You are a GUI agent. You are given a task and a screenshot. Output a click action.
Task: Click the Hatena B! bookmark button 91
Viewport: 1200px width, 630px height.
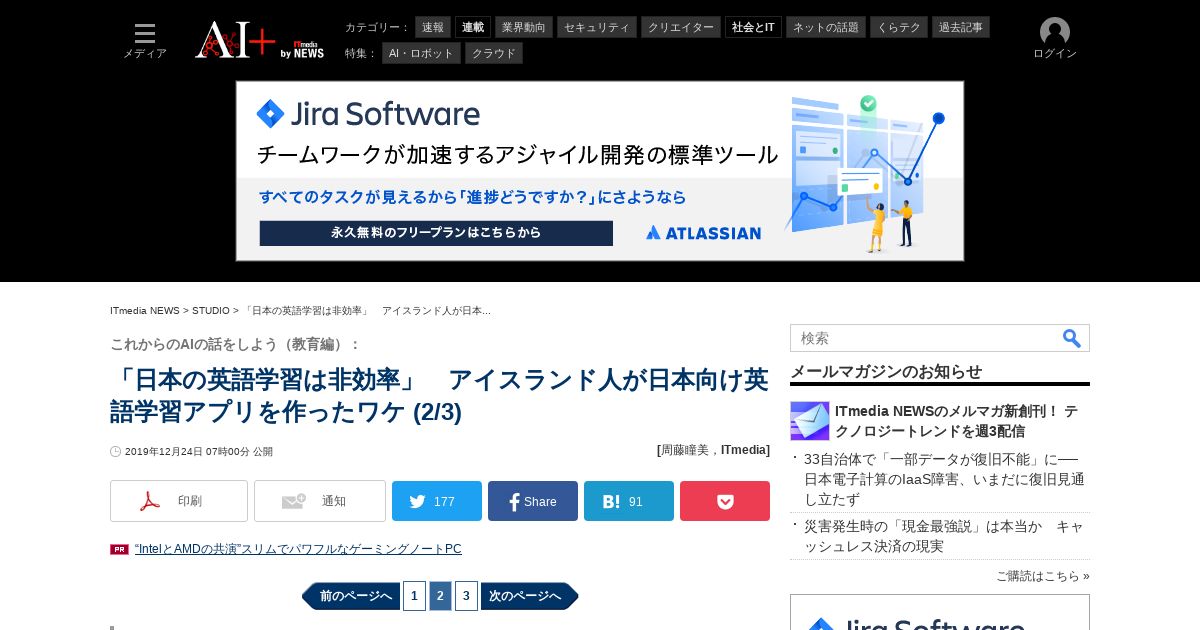click(x=629, y=501)
